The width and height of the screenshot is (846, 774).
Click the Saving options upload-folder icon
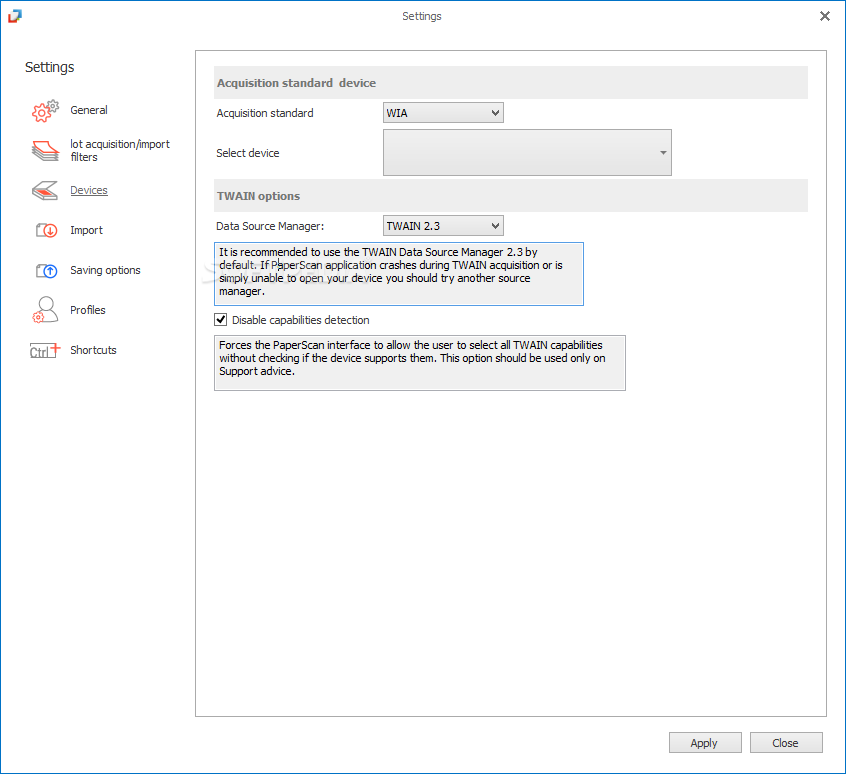coord(46,270)
